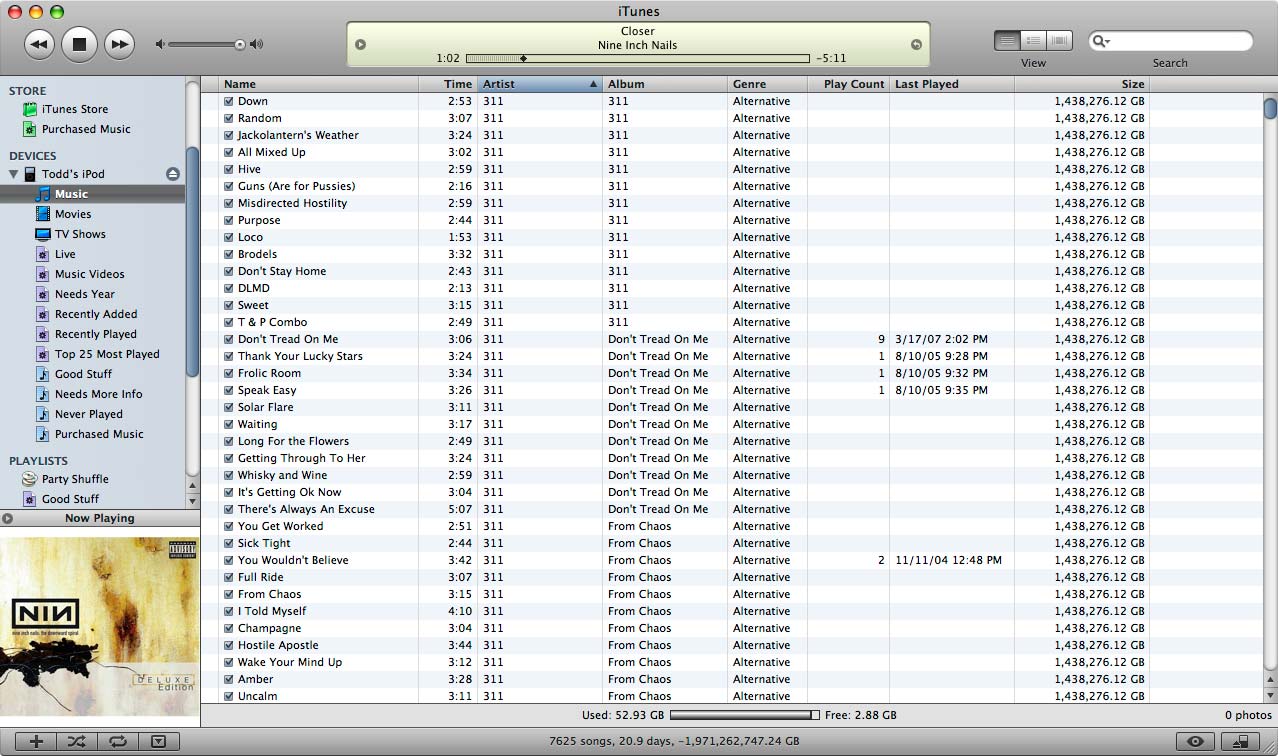
Task: Select Todd's iPod device
Action: tap(73, 174)
